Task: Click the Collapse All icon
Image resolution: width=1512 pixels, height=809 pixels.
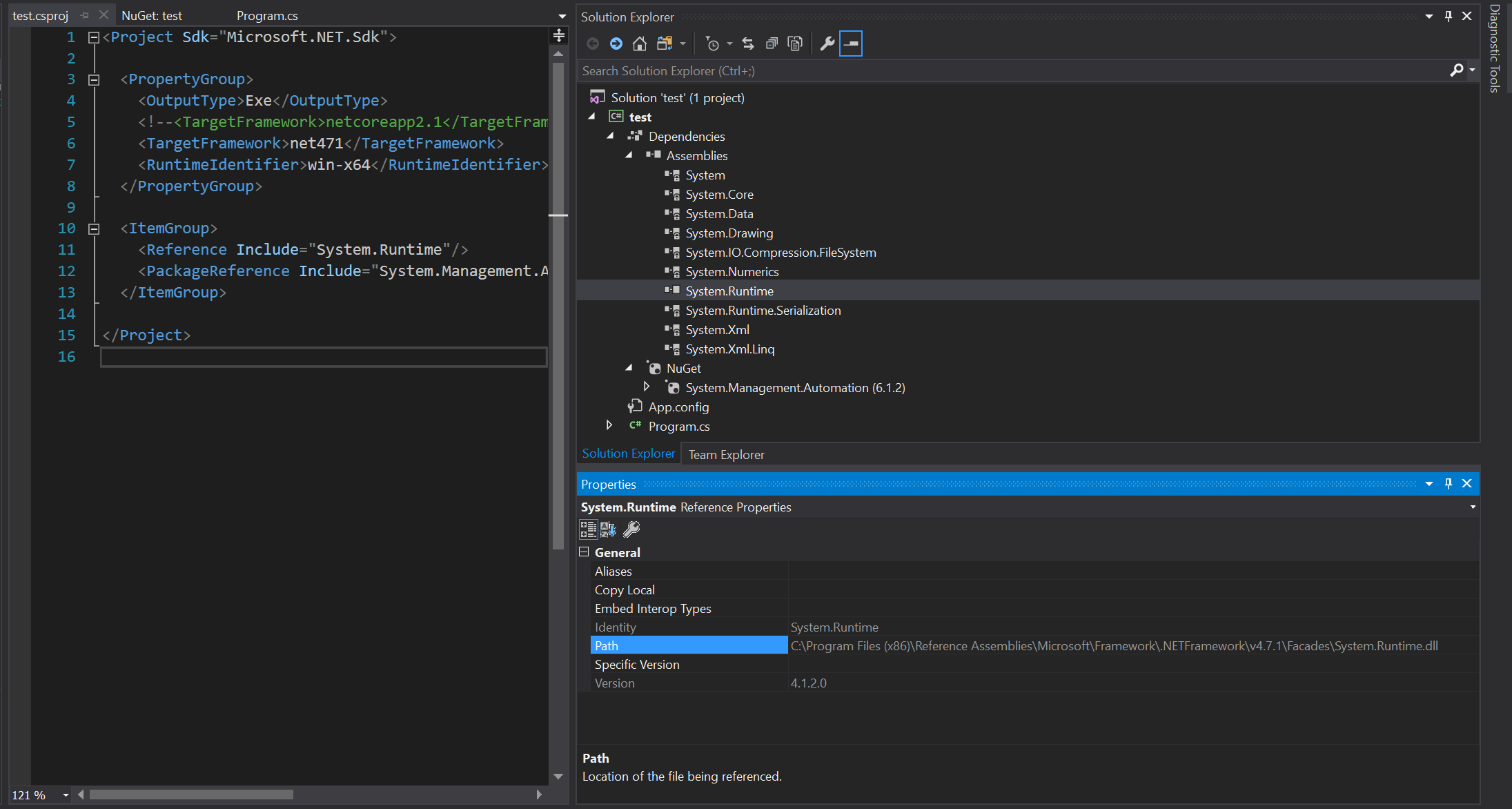Action: 772,43
